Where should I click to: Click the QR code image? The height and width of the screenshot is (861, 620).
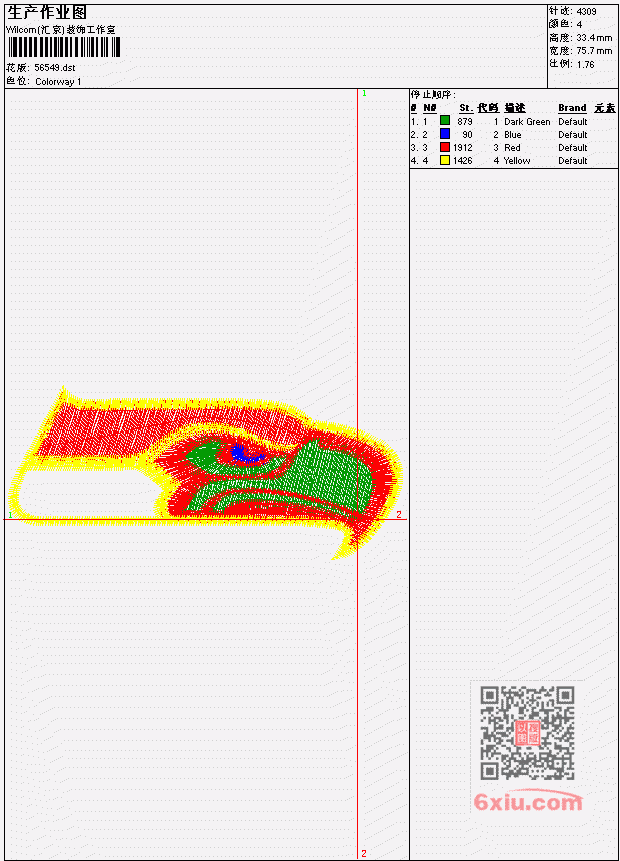click(528, 733)
